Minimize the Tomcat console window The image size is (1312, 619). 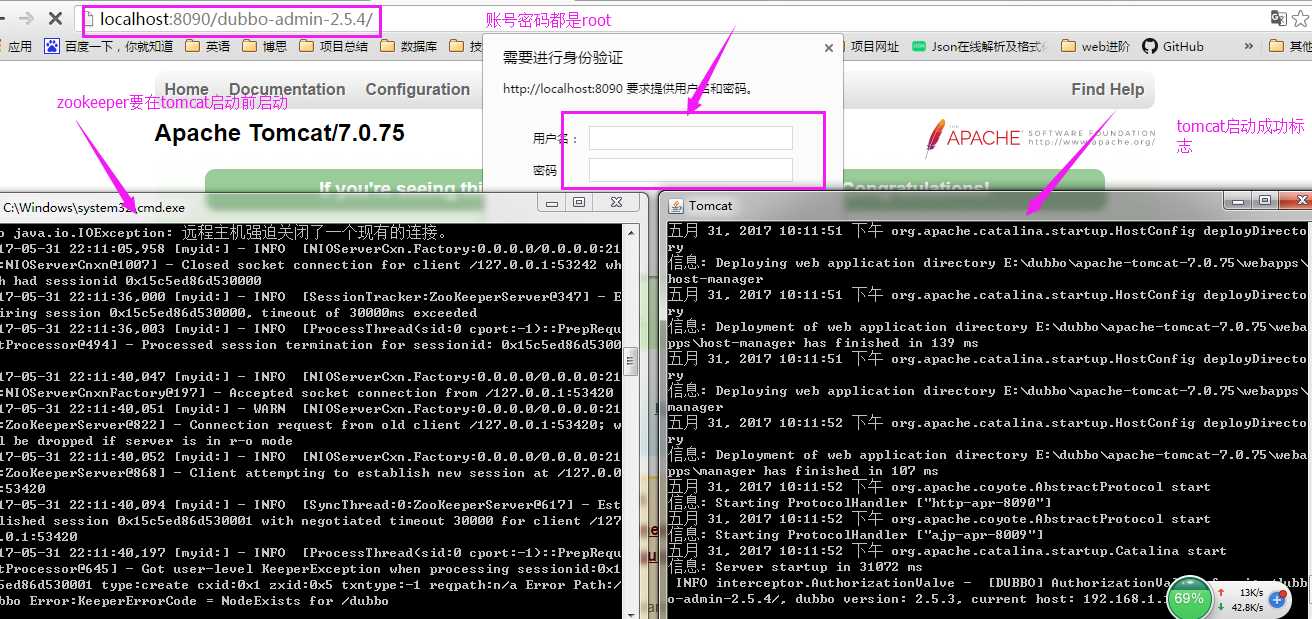tap(1238, 201)
